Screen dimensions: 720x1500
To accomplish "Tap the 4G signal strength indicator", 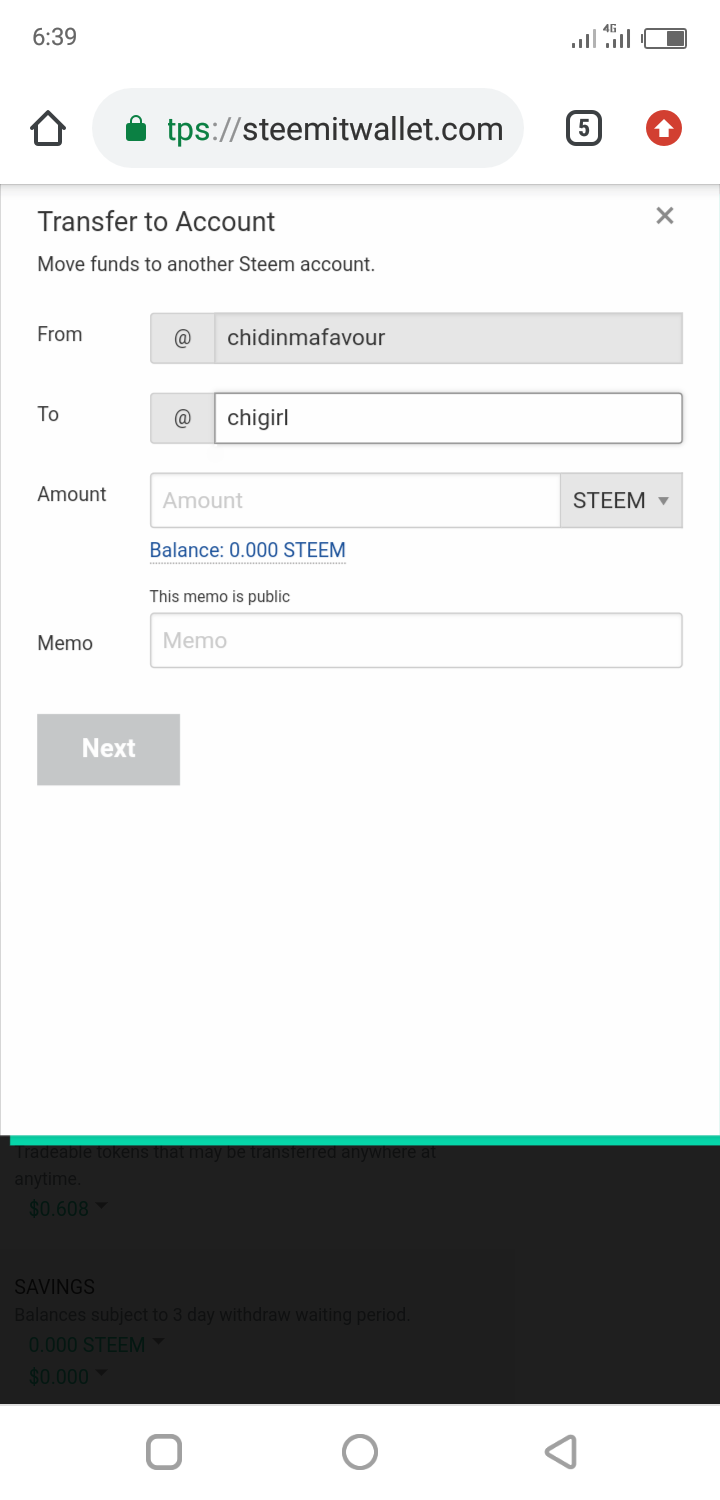I will click(x=618, y=37).
